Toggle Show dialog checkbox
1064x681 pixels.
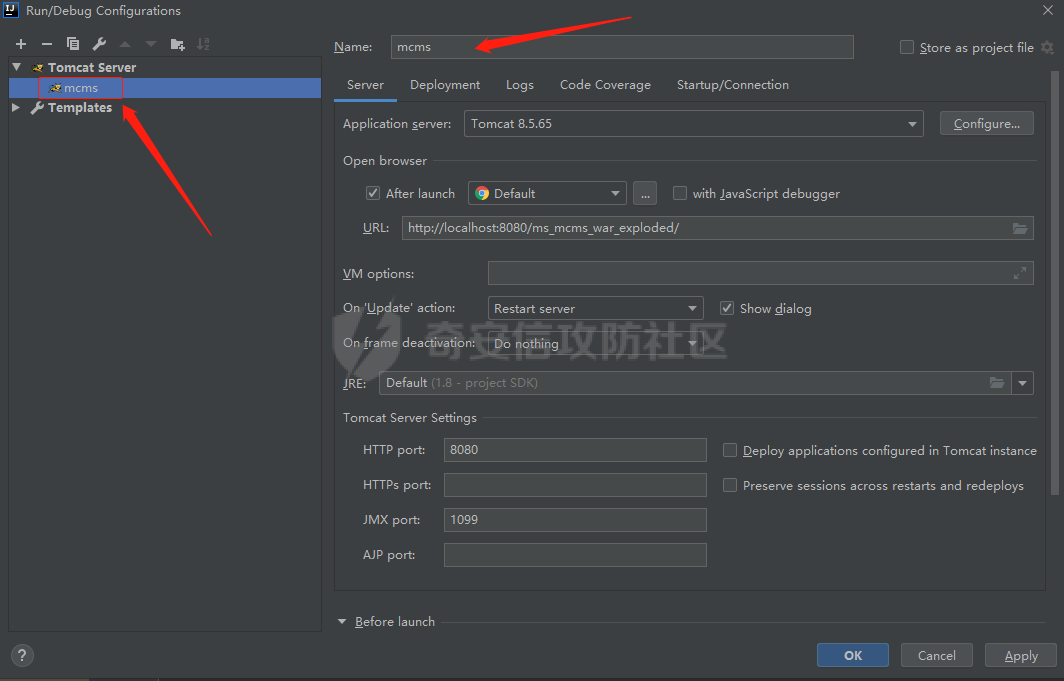(727, 308)
